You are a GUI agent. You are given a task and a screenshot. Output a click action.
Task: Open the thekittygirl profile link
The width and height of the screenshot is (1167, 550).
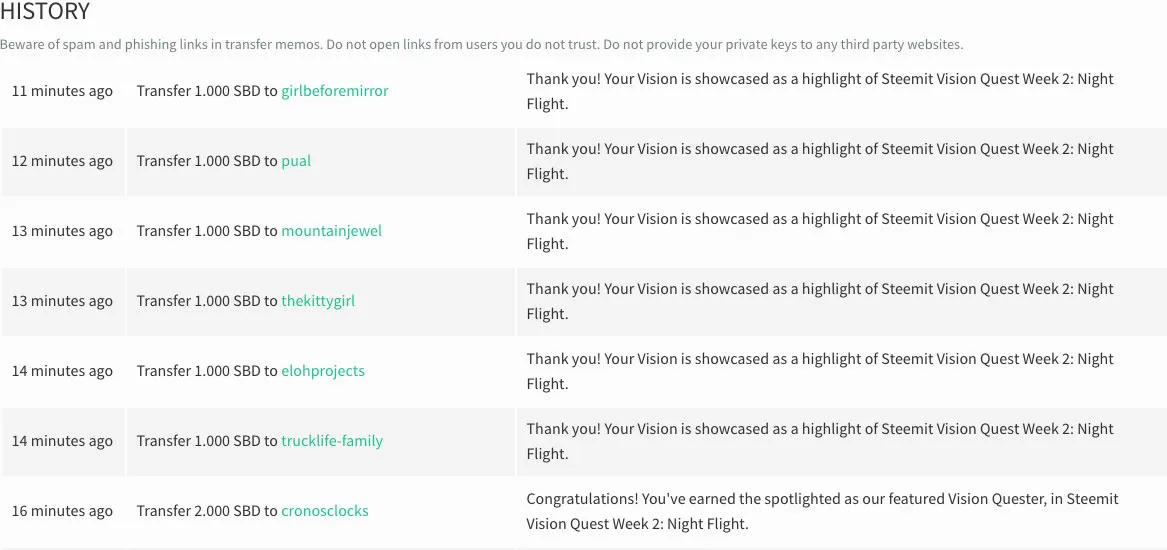(318, 301)
